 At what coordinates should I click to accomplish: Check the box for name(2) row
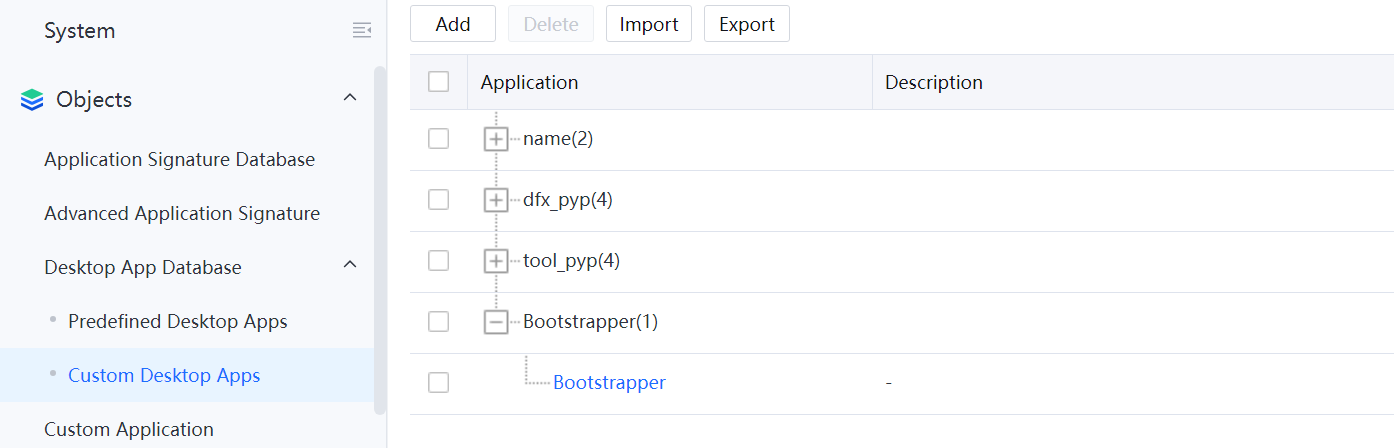(438, 139)
